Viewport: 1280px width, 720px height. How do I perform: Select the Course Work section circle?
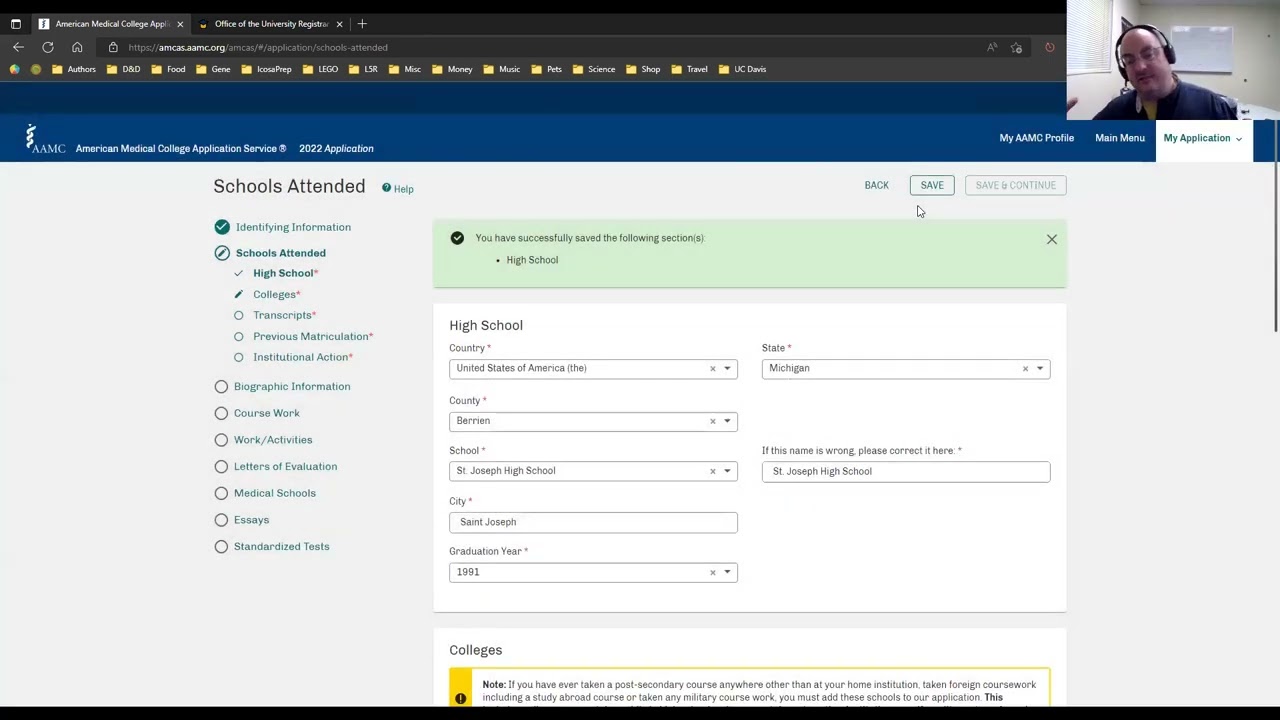click(221, 413)
